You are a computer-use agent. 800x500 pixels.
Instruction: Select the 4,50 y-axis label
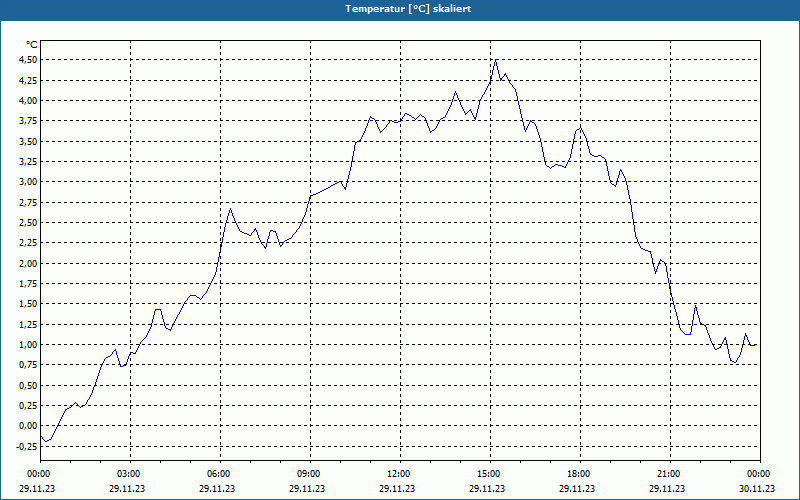(29, 60)
